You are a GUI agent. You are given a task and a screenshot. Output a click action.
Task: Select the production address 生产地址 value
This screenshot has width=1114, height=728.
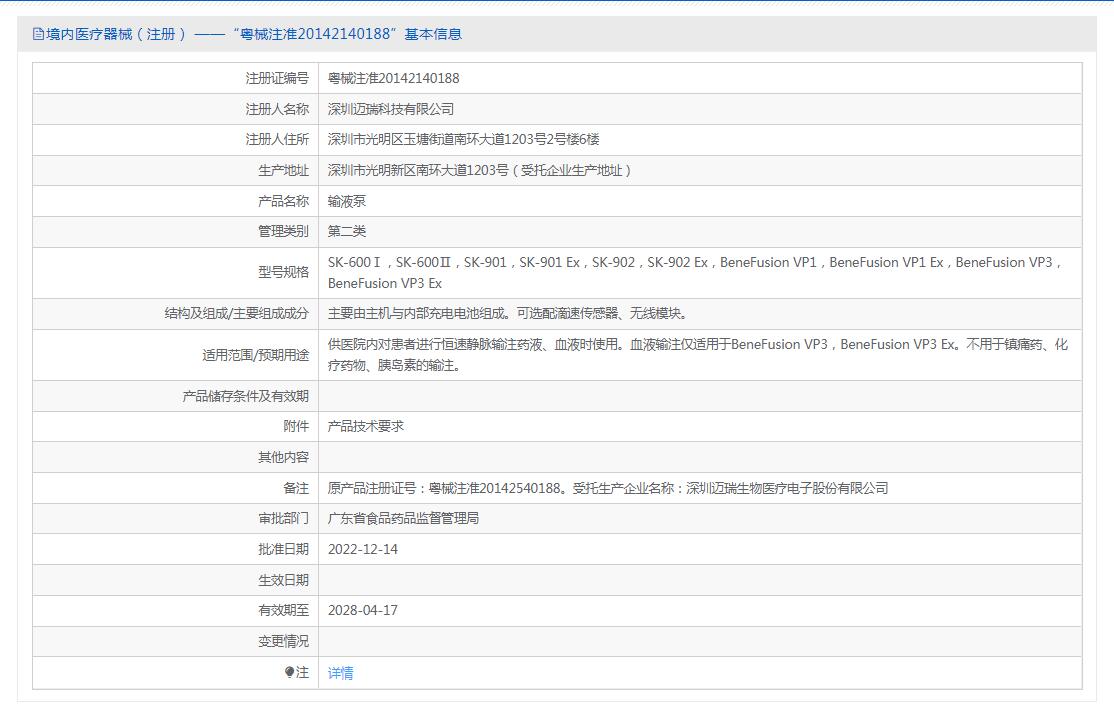point(480,170)
